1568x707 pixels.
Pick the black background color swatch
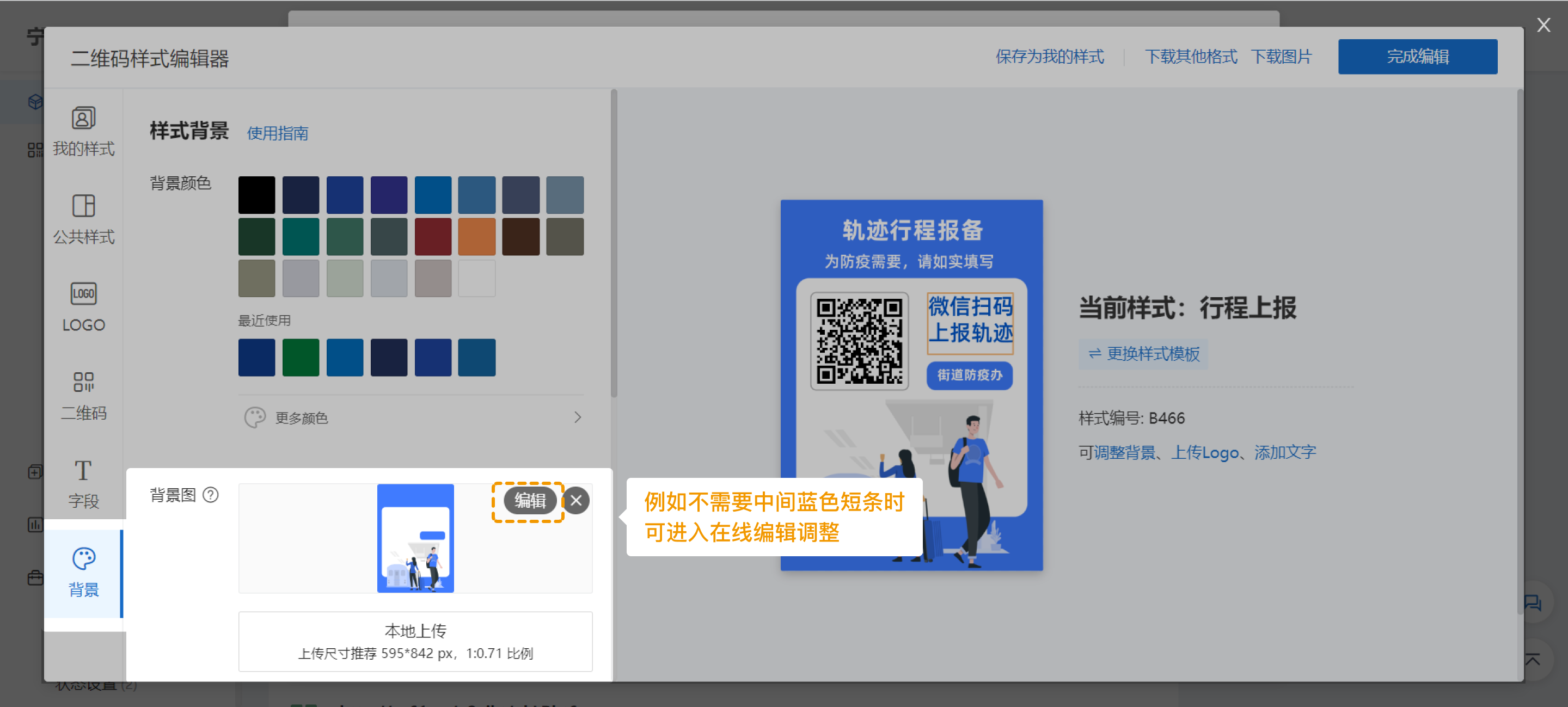point(256,195)
